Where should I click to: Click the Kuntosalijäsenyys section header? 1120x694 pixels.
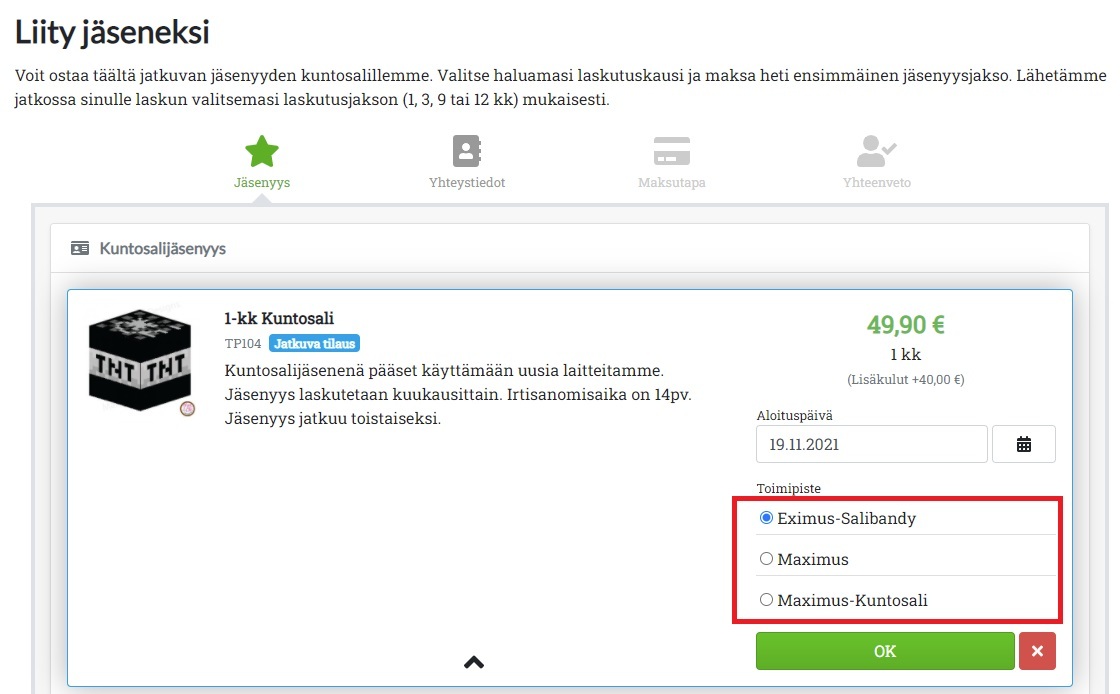(162, 249)
